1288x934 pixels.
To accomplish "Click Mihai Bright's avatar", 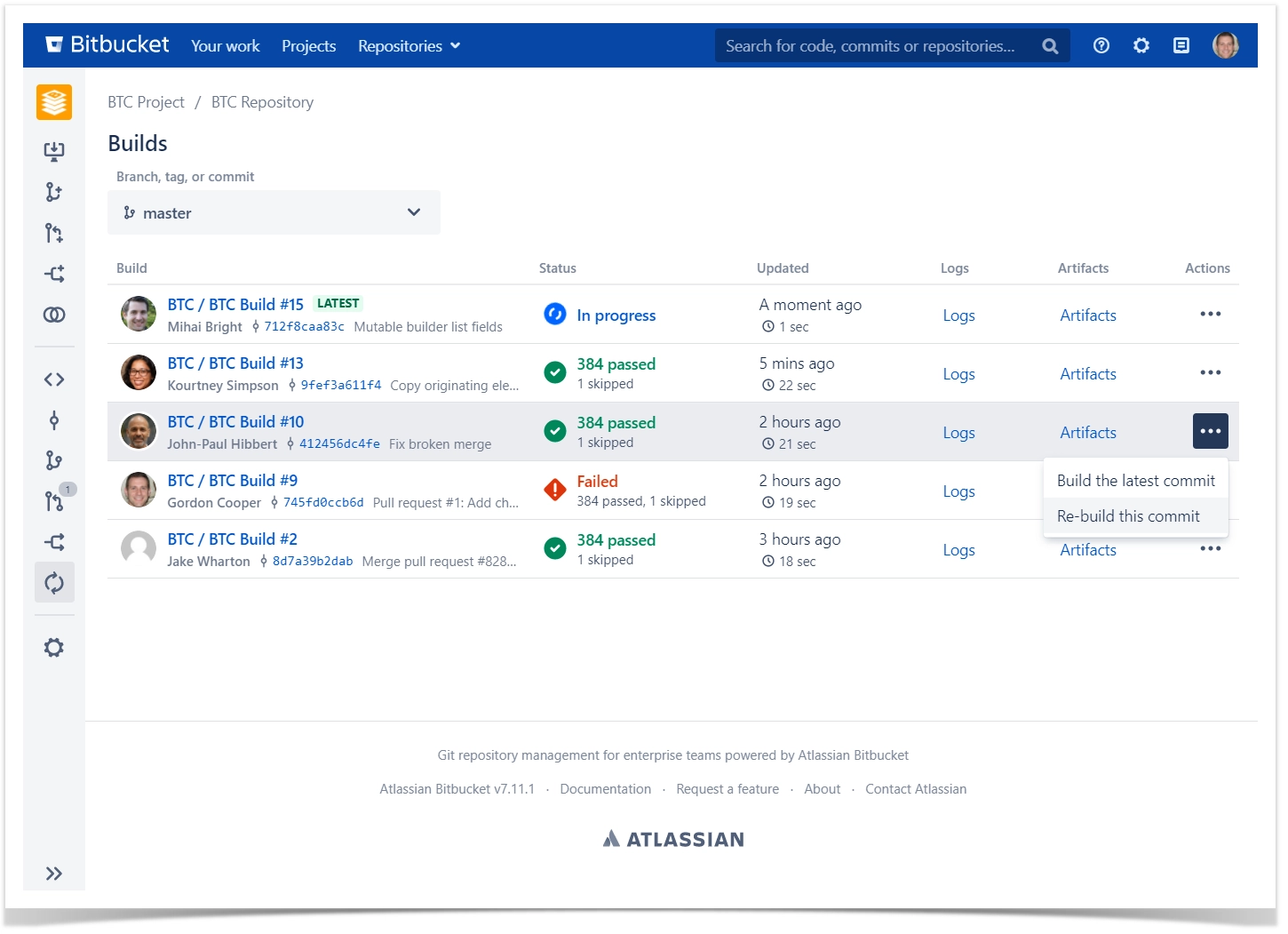I will 139,314.
